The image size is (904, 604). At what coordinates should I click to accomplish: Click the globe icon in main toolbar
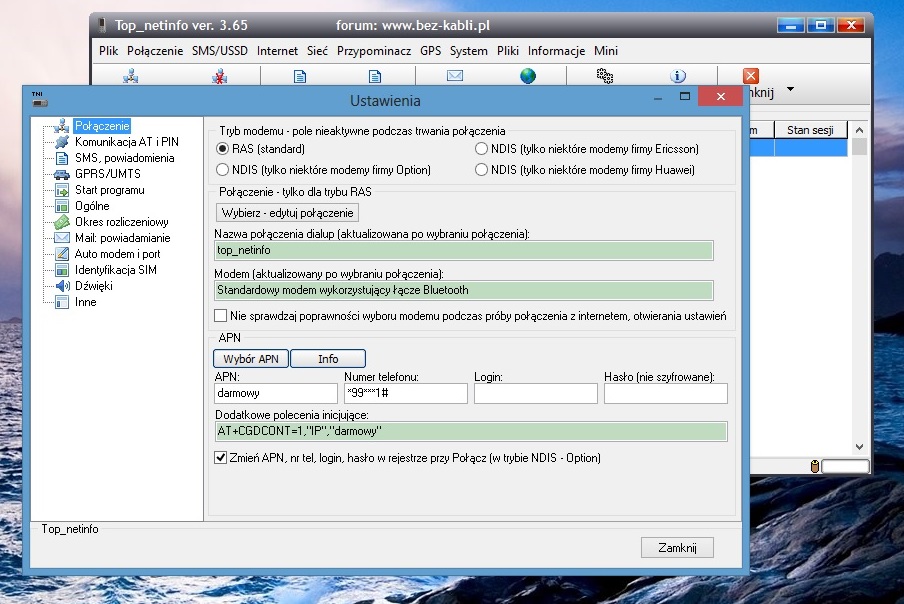[x=527, y=76]
